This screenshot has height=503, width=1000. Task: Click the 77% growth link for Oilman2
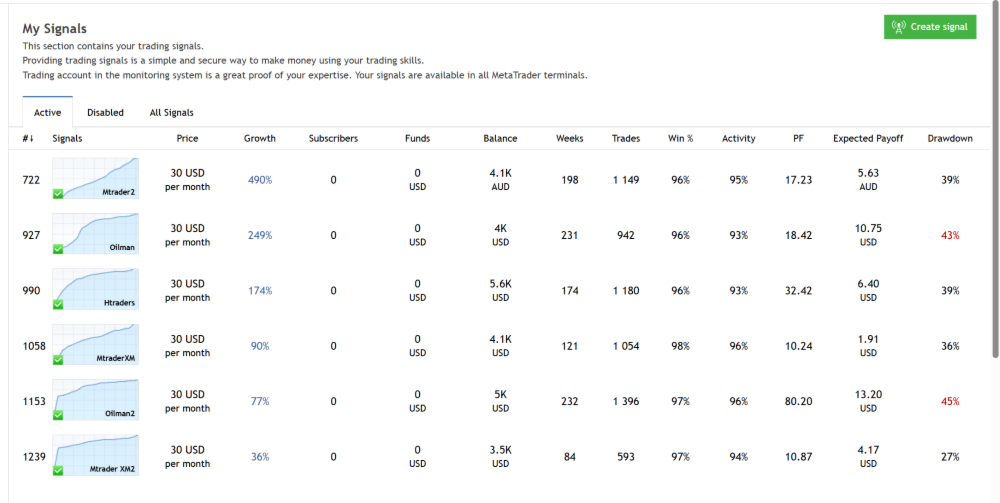pyautogui.click(x=260, y=401)
